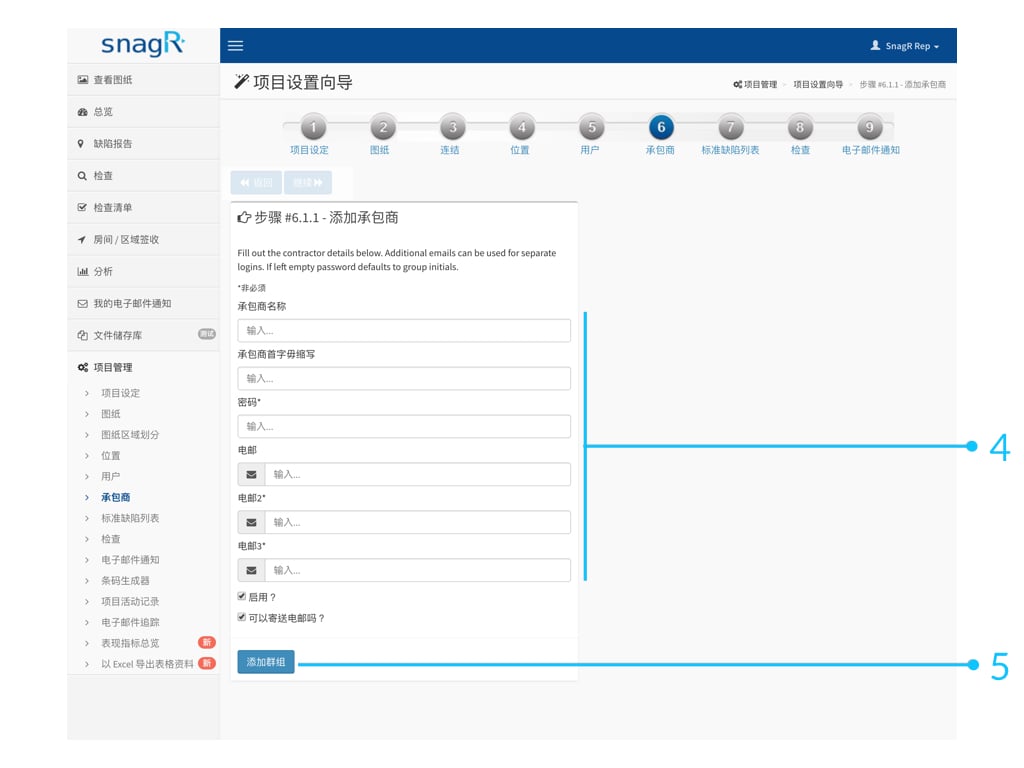Go to wizard step 6 承包商
This screenshot has width=1024, height=768.
coord(661,127)
